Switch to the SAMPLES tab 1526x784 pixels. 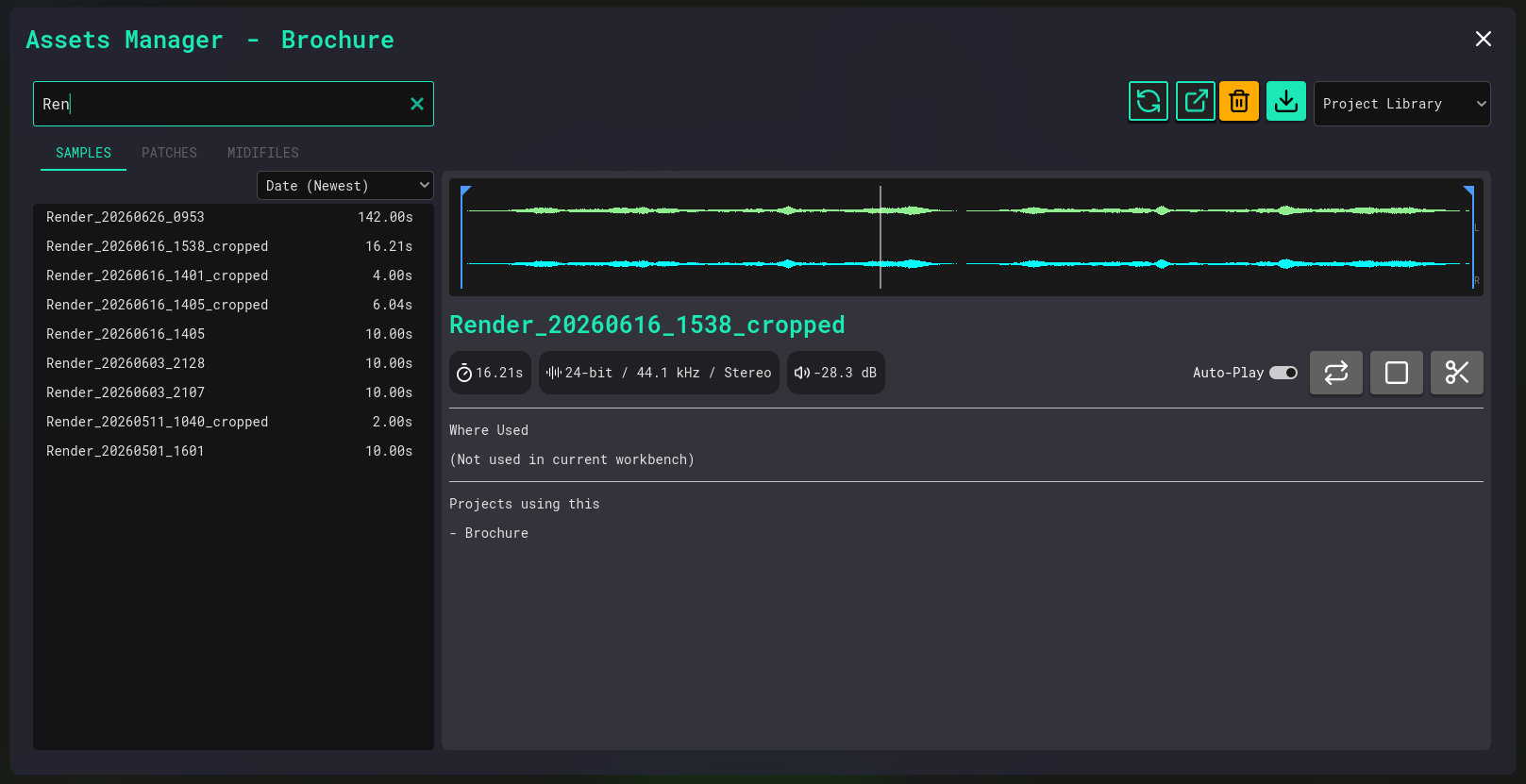83,153
